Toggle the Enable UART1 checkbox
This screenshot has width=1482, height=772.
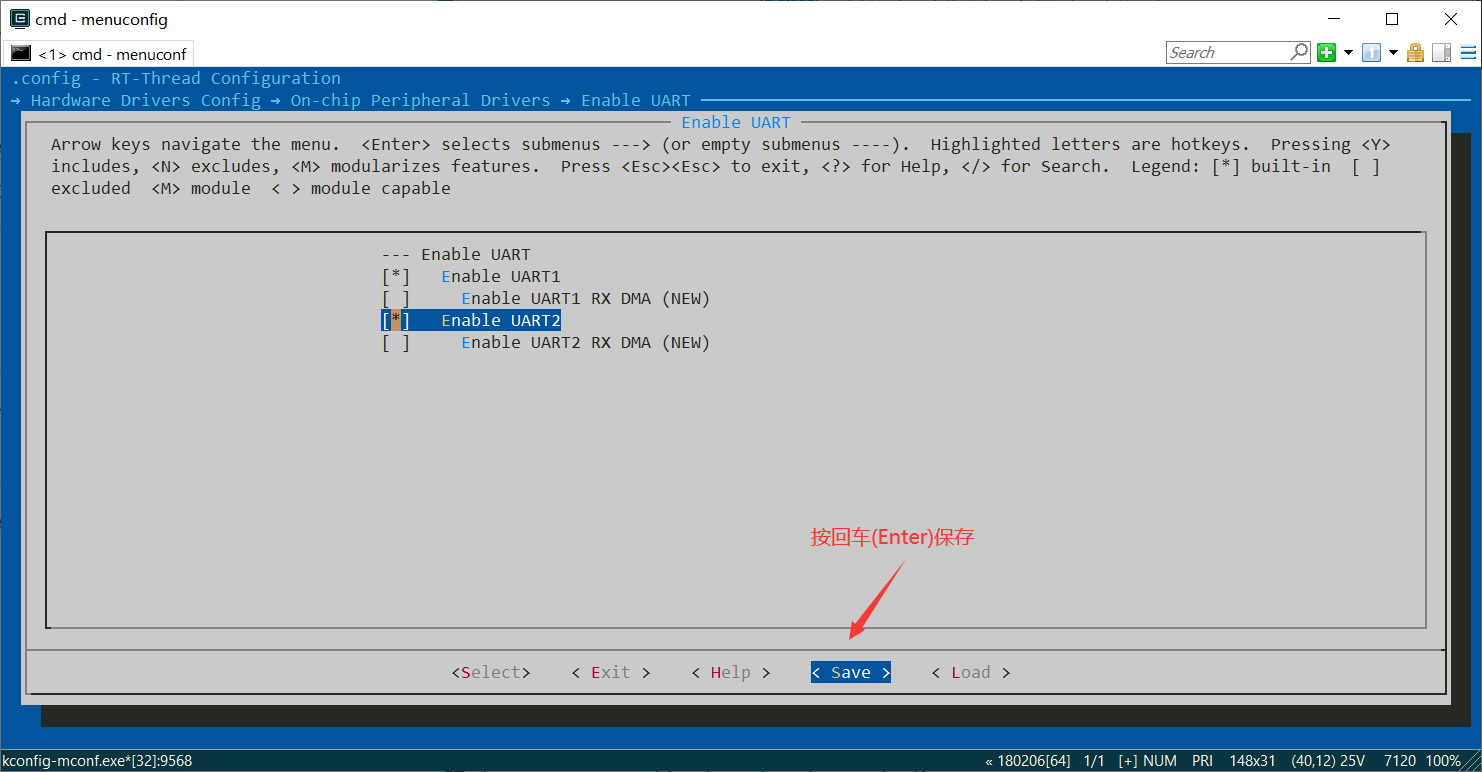(x=396, y=277)
